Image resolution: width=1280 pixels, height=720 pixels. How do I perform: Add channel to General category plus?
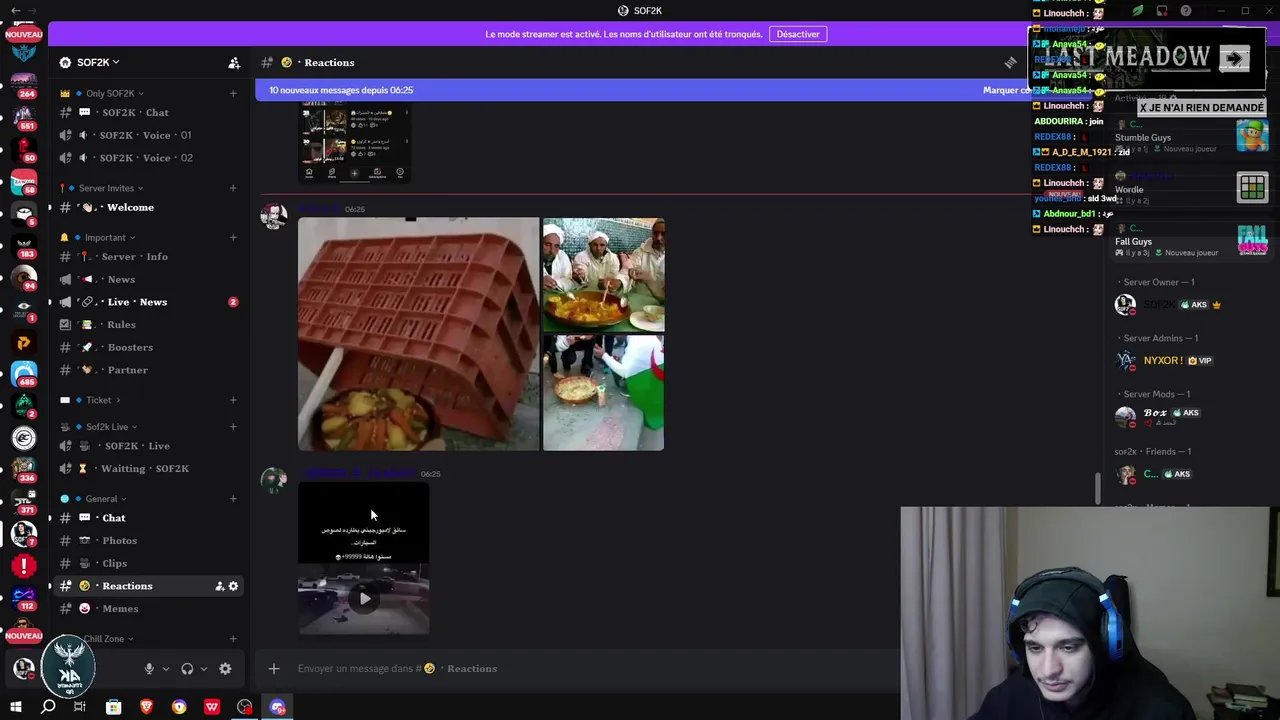(233, 498)
